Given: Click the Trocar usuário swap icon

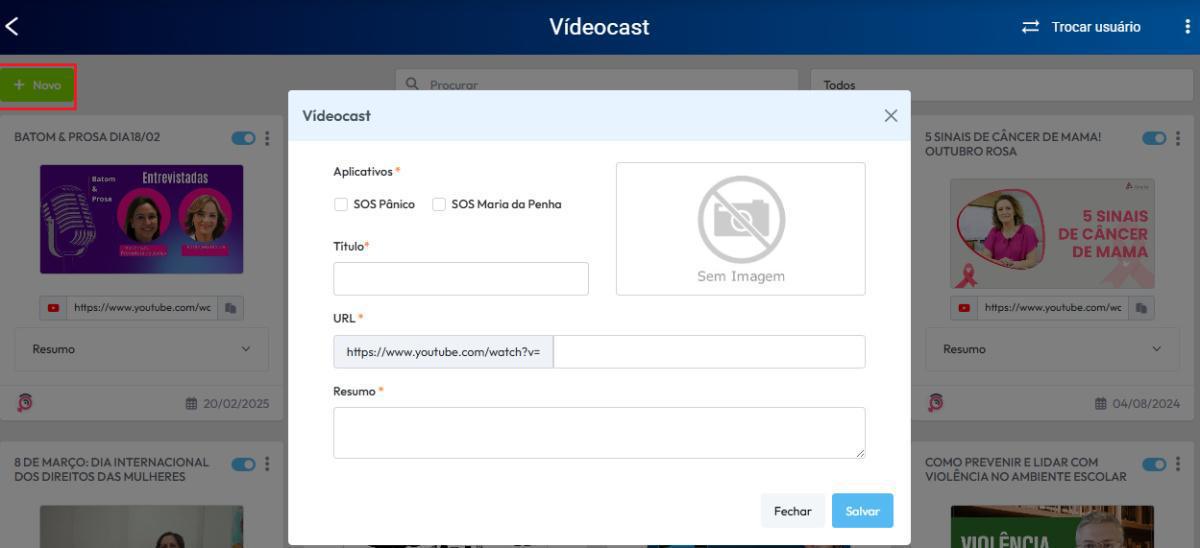Looking at the screenshot, I should [1030, 27].
